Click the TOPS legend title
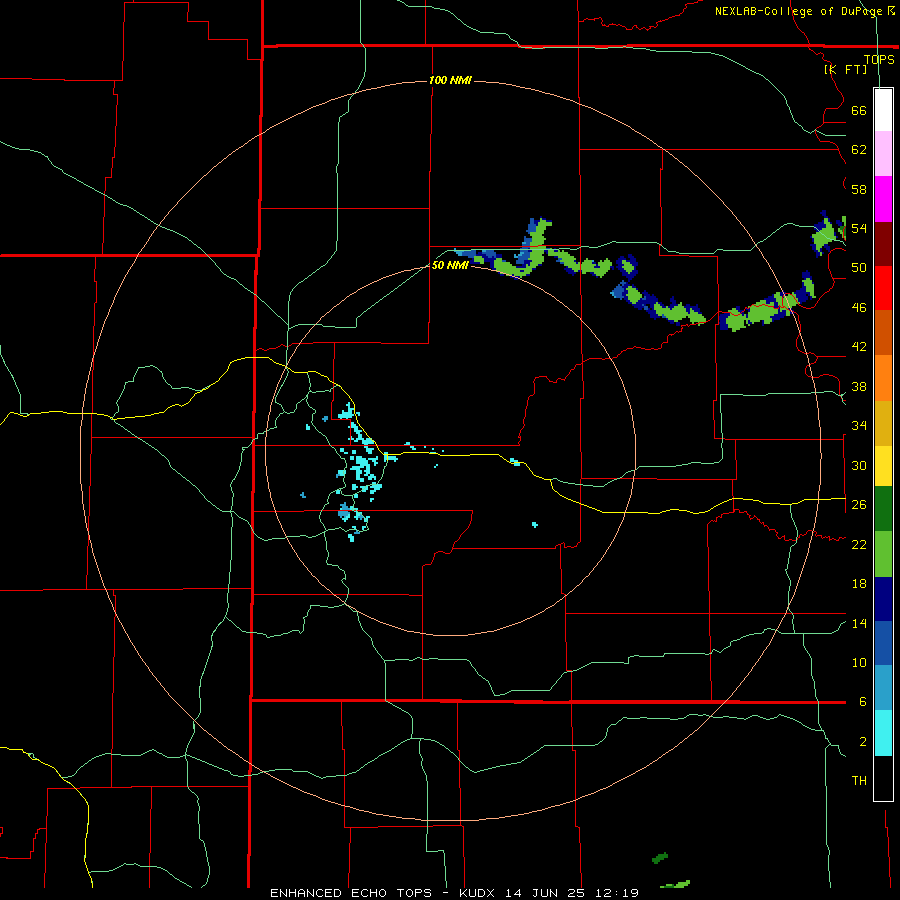Screen dimensions: 900x900 point(879,59)
